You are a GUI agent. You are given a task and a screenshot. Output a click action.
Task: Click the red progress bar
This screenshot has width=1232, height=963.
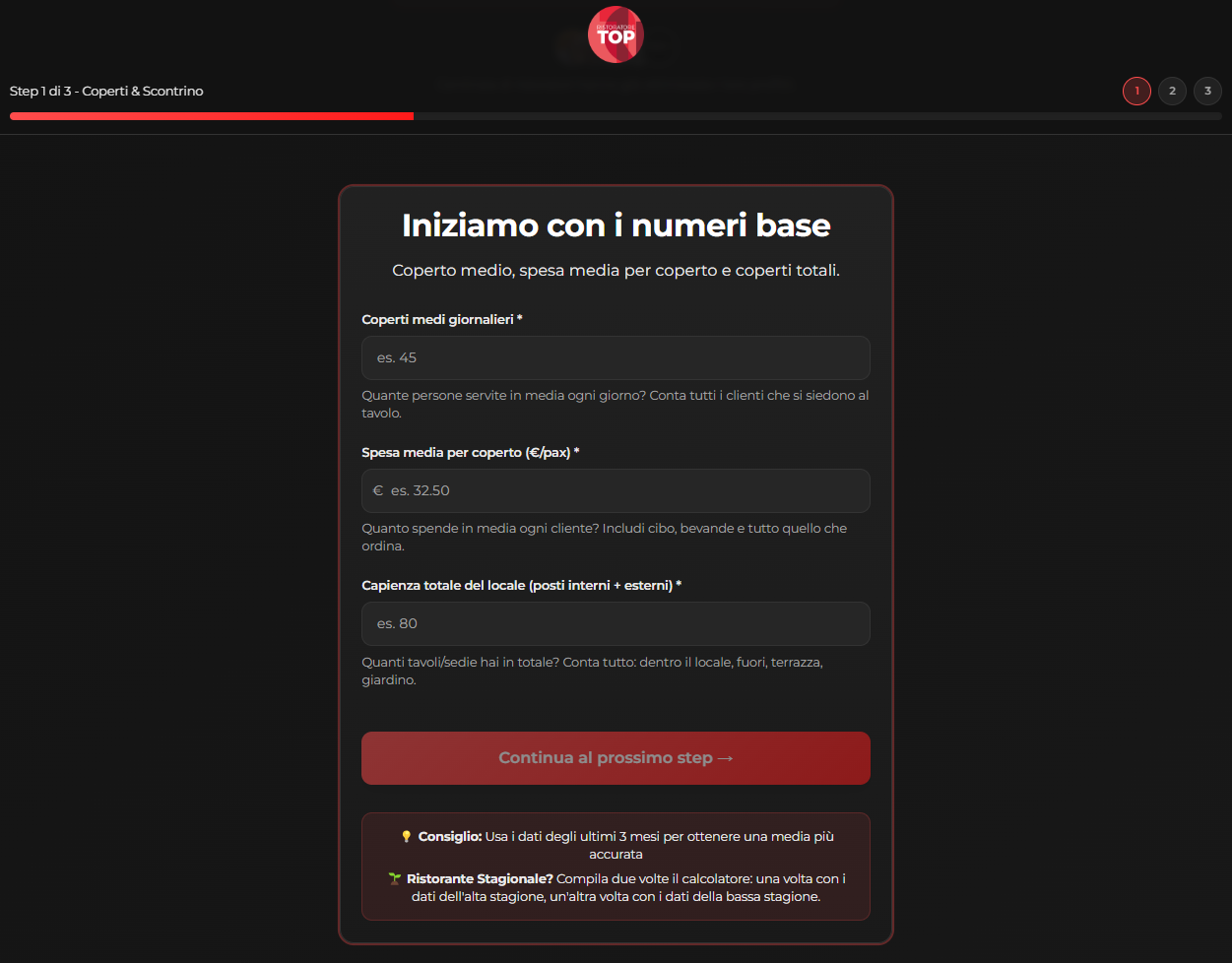click(x=212, y=116)
